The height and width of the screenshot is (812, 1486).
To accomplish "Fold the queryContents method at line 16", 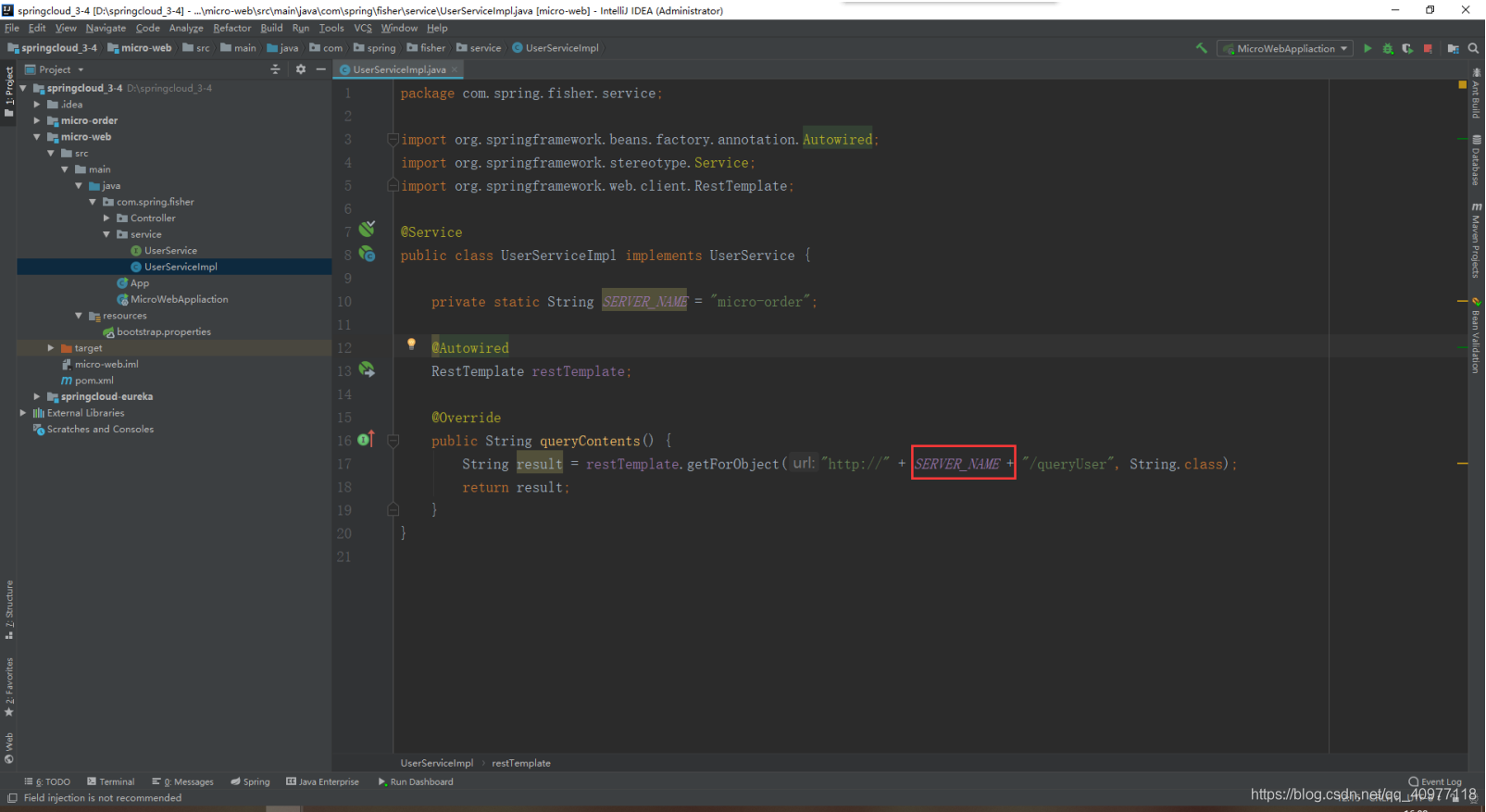I will coord(393,441).
